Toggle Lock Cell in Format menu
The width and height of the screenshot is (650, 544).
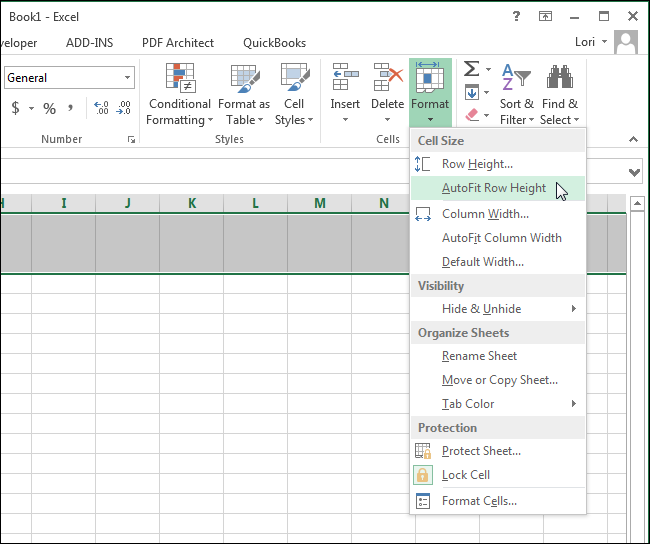pyautogui.click(x=466, y=475)
